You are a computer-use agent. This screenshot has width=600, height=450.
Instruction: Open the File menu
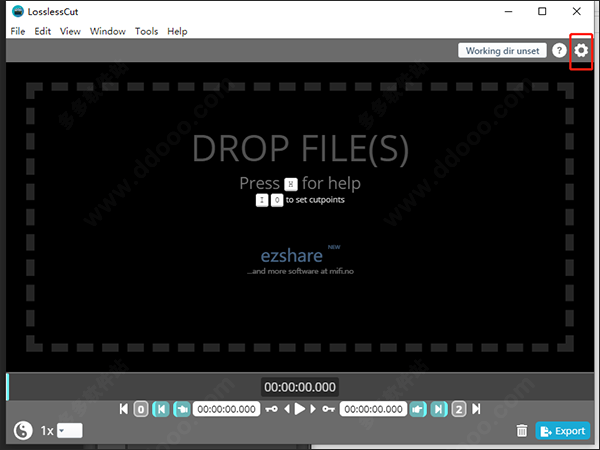(18, 31)
